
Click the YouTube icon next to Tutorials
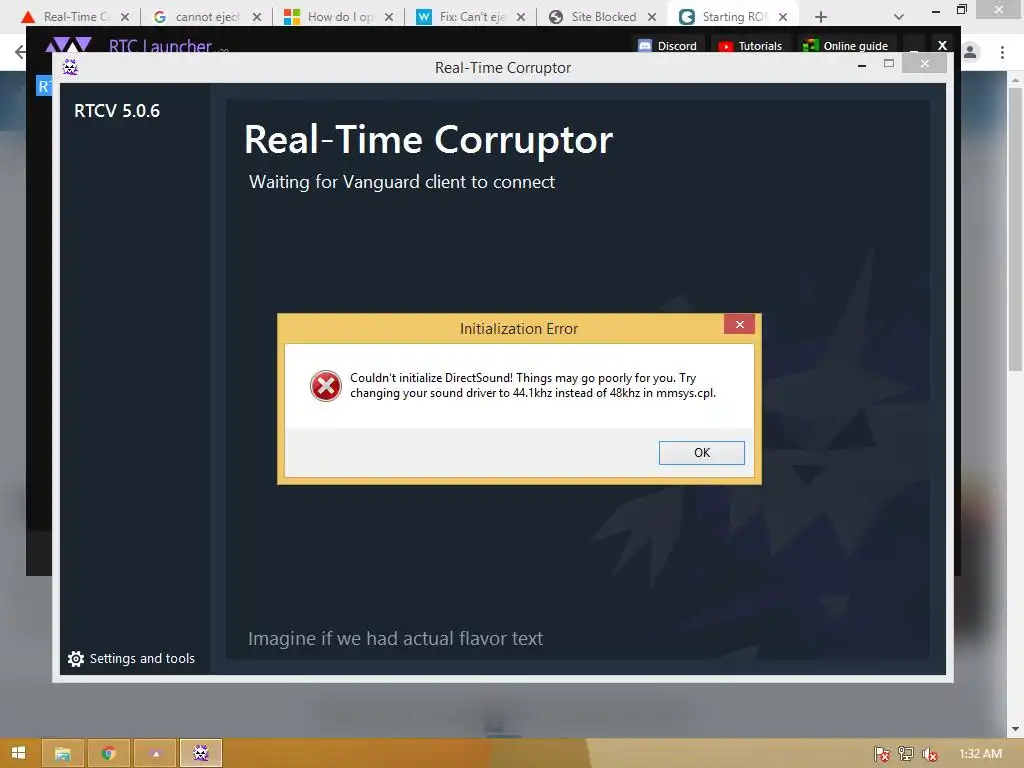726,46
